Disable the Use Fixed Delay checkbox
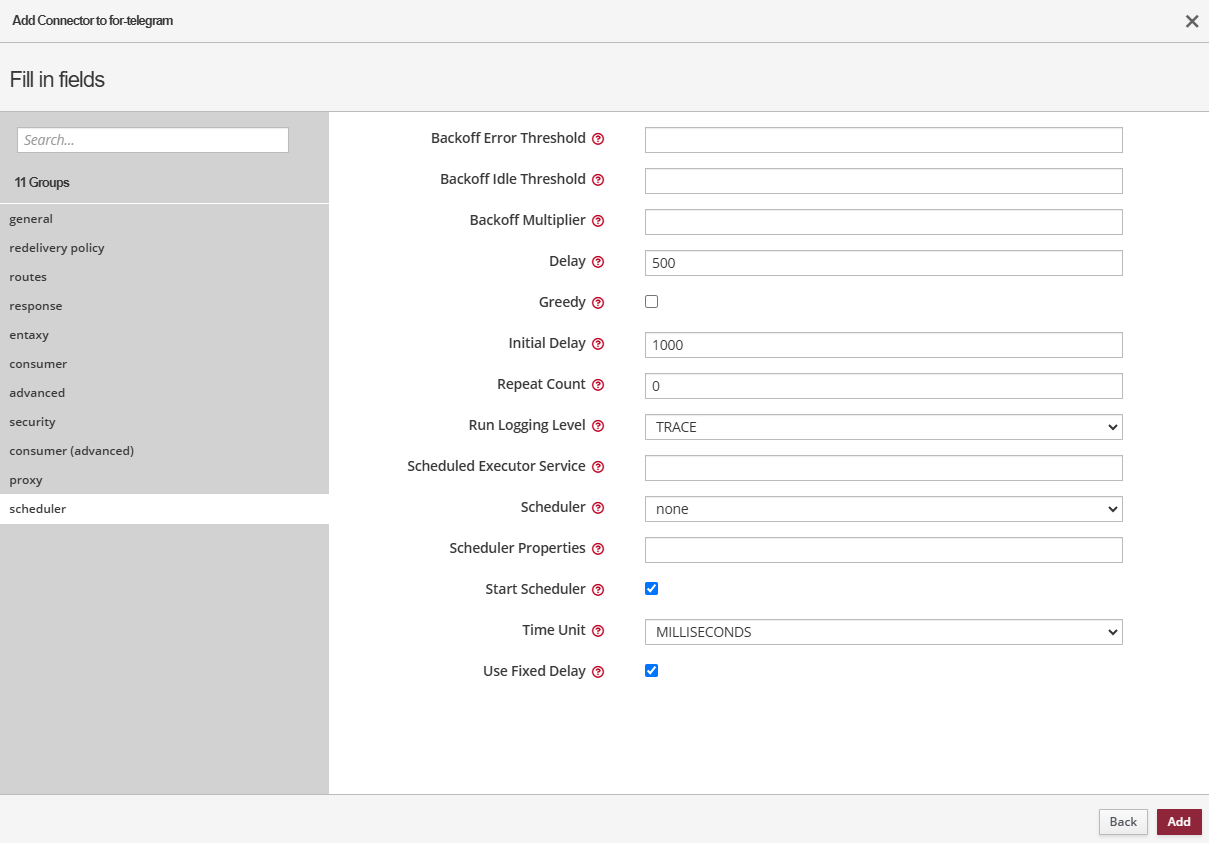Screen dimensions: 1209x843 click(652, 670)
